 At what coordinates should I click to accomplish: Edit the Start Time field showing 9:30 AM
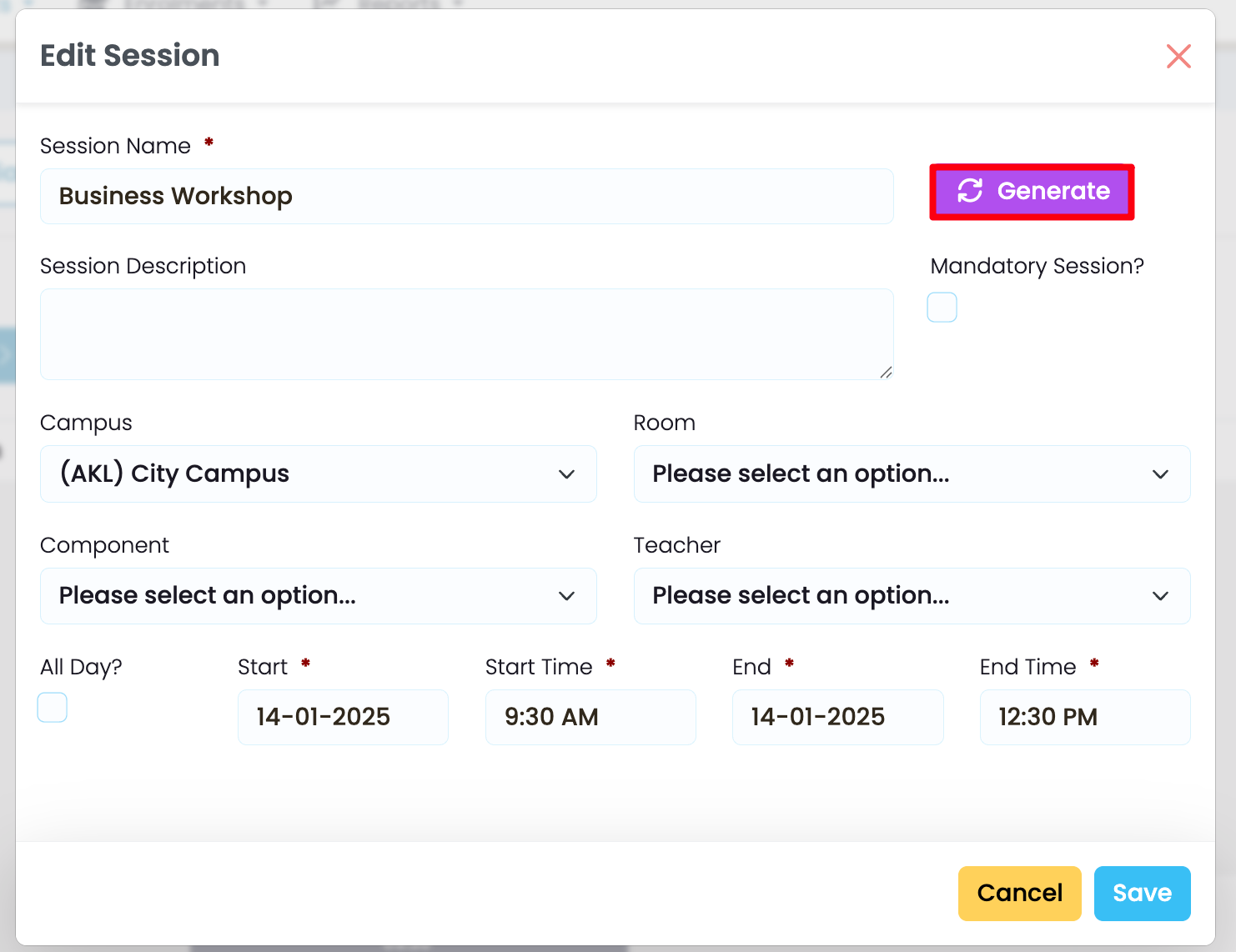click(590, 717)
